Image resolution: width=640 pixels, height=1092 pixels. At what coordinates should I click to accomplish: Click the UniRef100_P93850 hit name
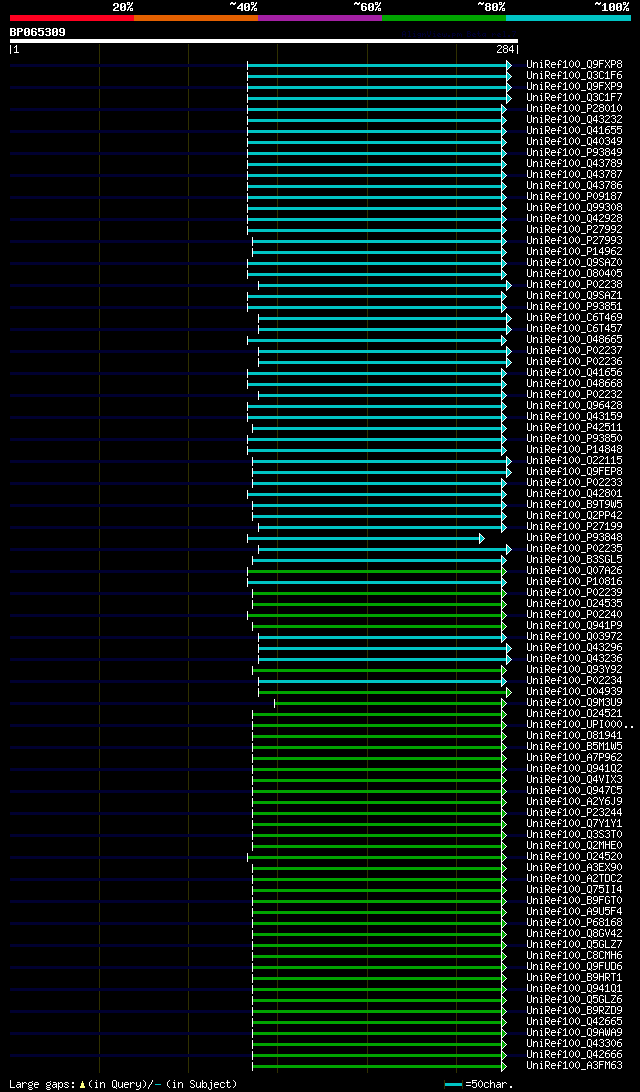pyautogui.click(x=575, y=439)
